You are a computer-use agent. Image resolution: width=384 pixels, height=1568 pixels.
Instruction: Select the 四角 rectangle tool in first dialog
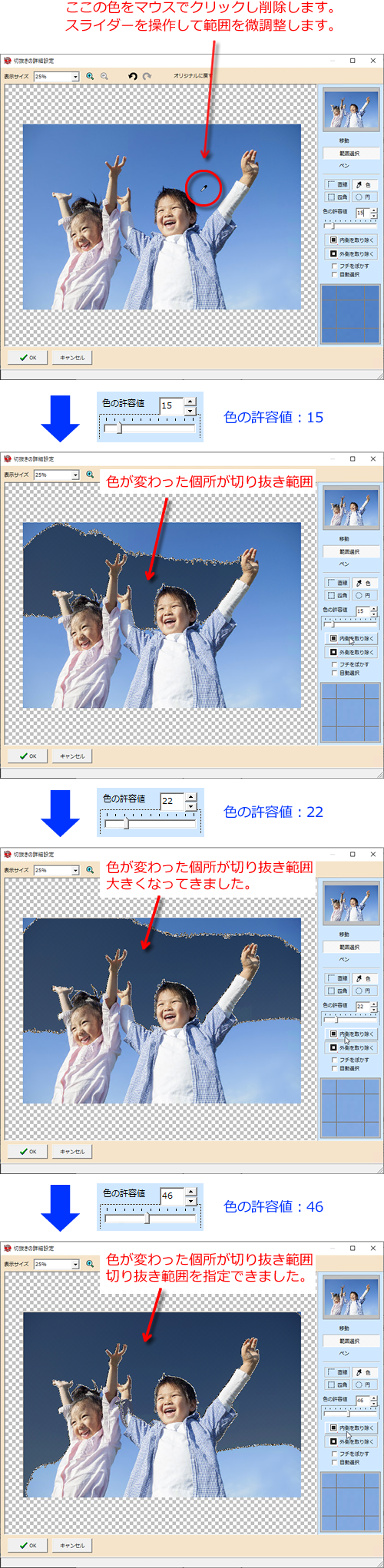coord(337,197)
